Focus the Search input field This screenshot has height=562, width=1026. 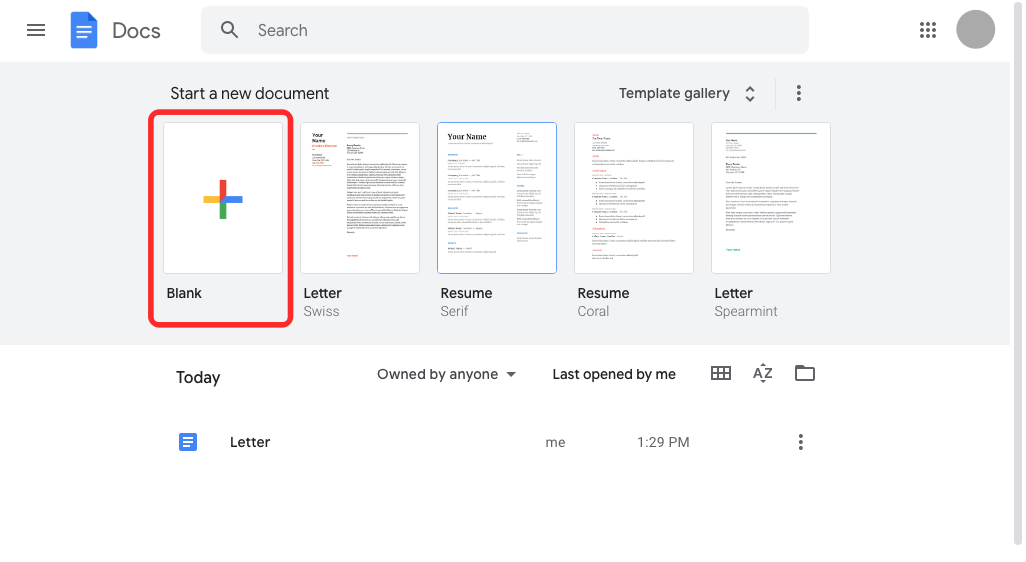[504, 30]
